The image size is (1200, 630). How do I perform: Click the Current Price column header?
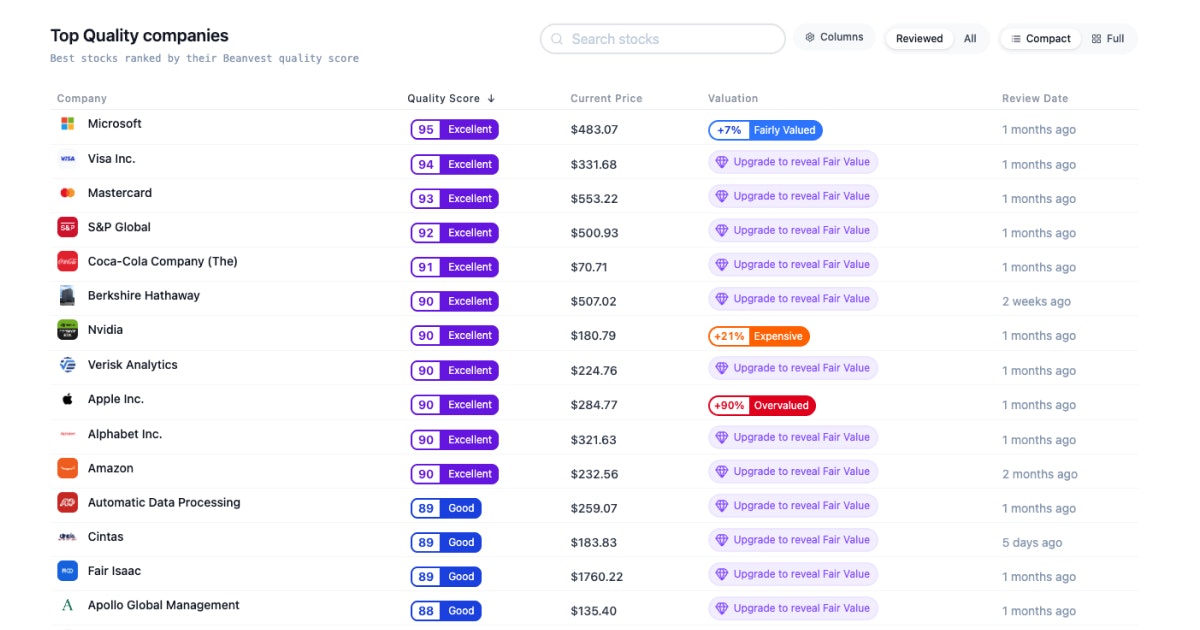(606, 99)
